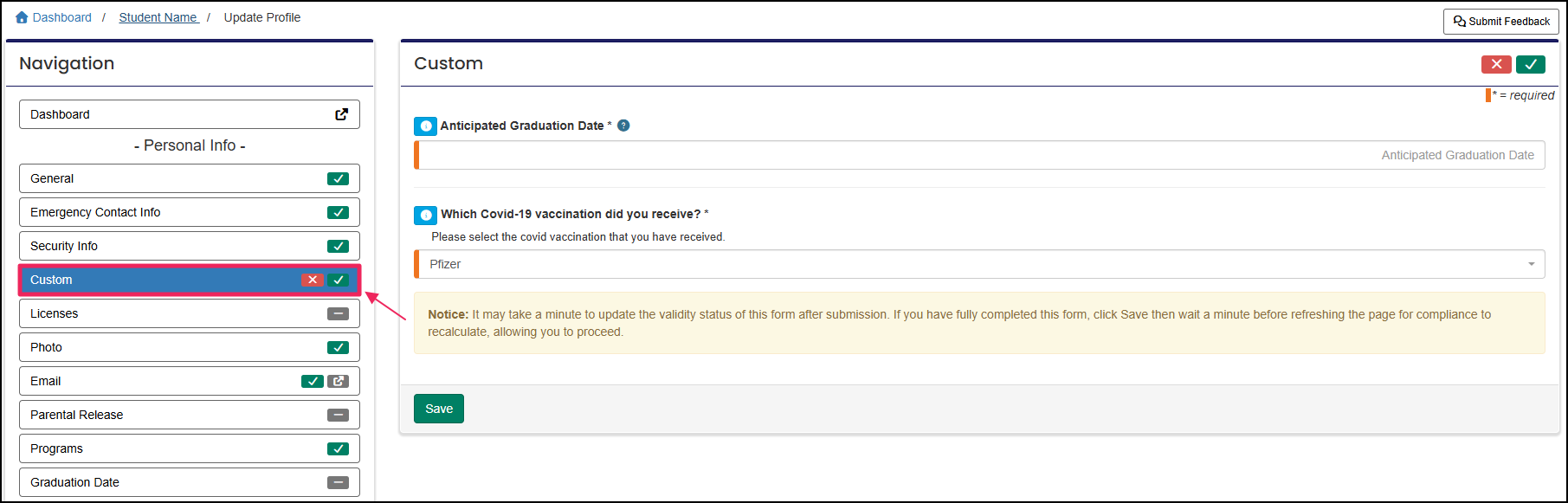
Task: Click the Anticipated Graduation Date input field
Action: click(x=980, y=155)
